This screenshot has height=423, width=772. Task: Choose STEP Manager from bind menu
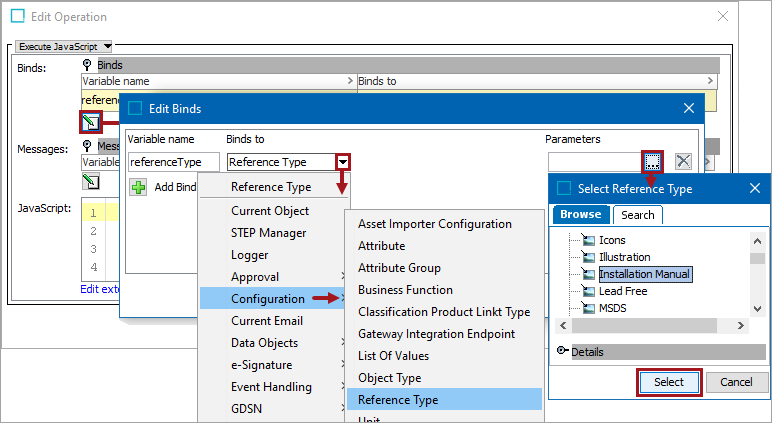[x=268, y=233]
